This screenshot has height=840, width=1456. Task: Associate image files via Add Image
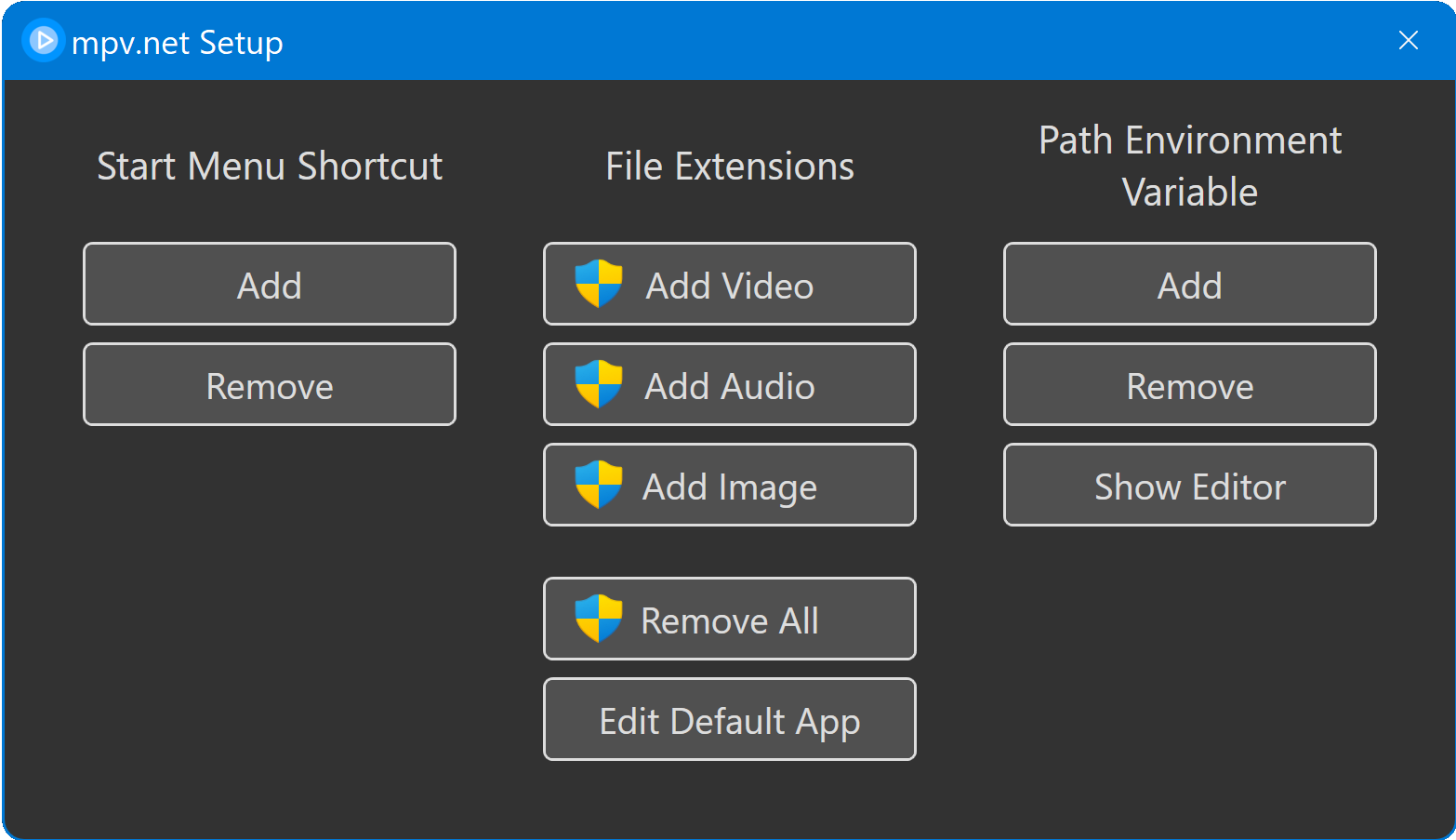(x=730, y=485)
